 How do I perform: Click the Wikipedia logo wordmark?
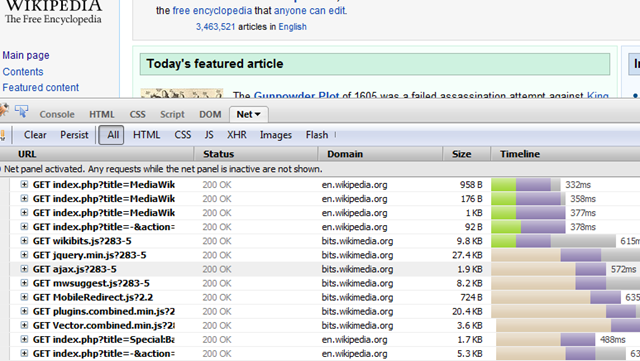[x=53, y=6]
